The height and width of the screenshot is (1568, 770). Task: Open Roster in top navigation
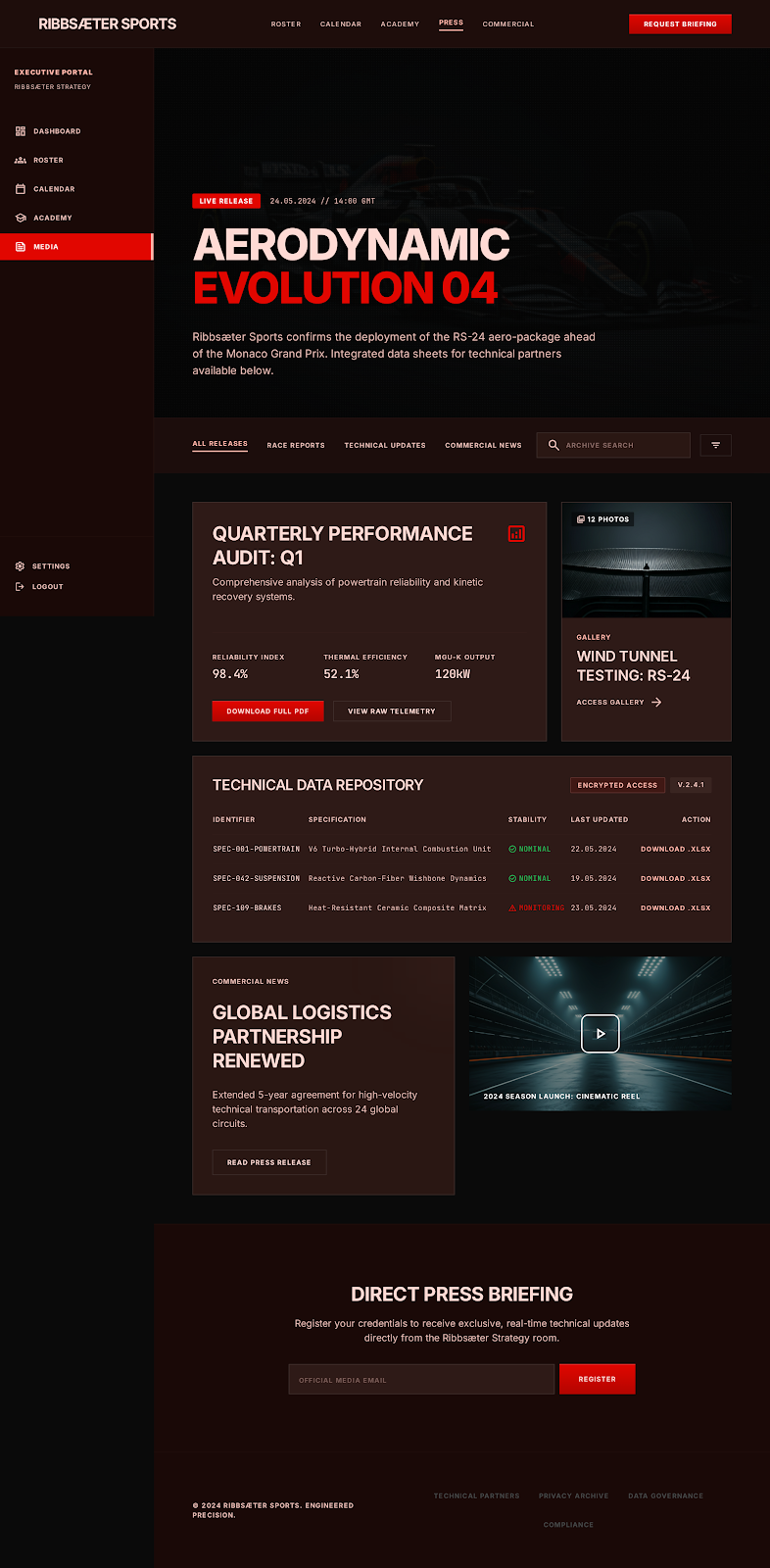pos(286,24)
